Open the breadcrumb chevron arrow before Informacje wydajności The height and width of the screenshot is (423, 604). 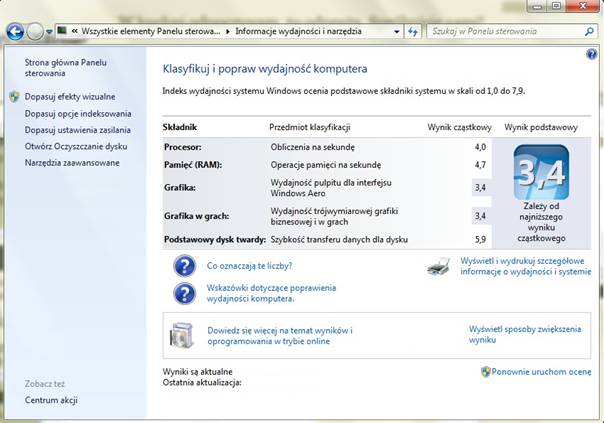pos(228,32)
